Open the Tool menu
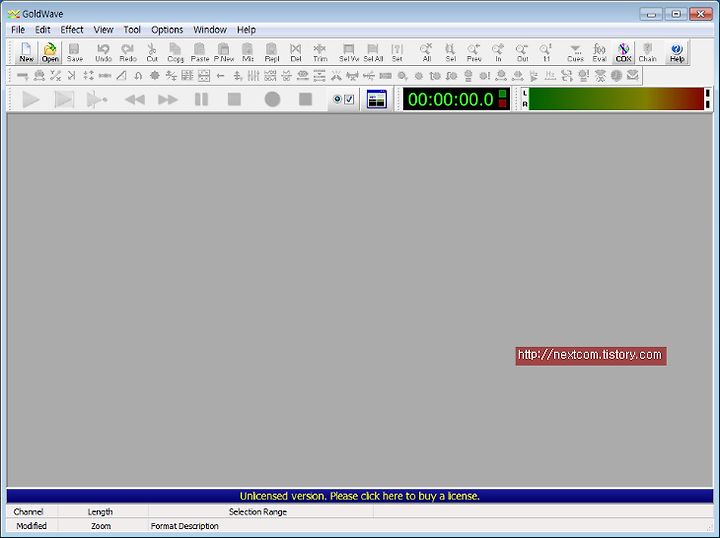Viewport: 720px width, 538px height. tap(132, 30)
